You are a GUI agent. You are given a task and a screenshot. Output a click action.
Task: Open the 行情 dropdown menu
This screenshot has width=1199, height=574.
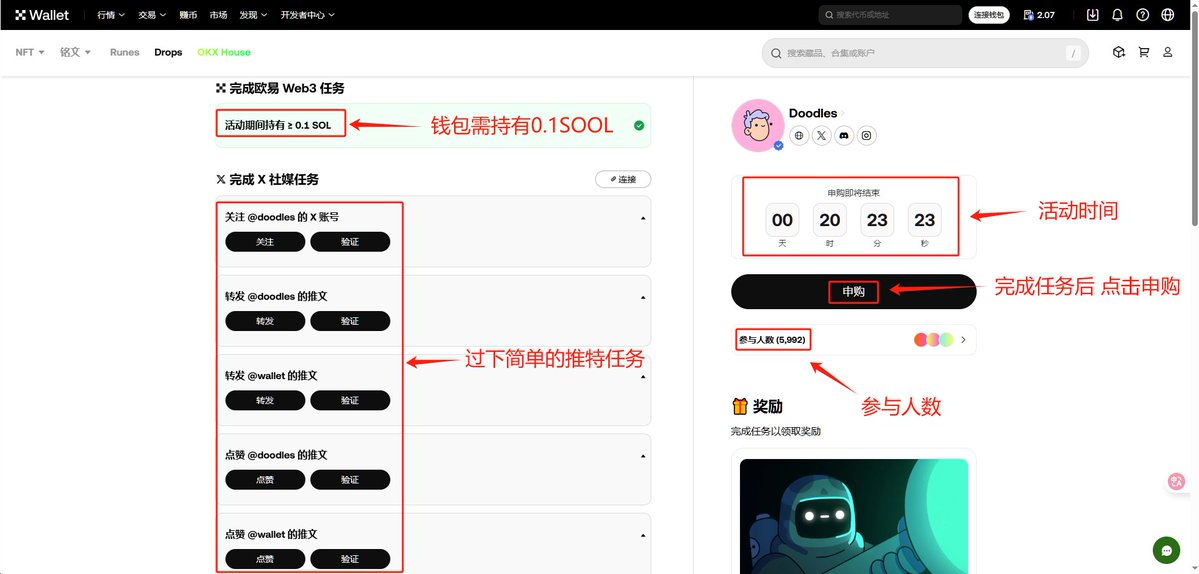[111, 15]
